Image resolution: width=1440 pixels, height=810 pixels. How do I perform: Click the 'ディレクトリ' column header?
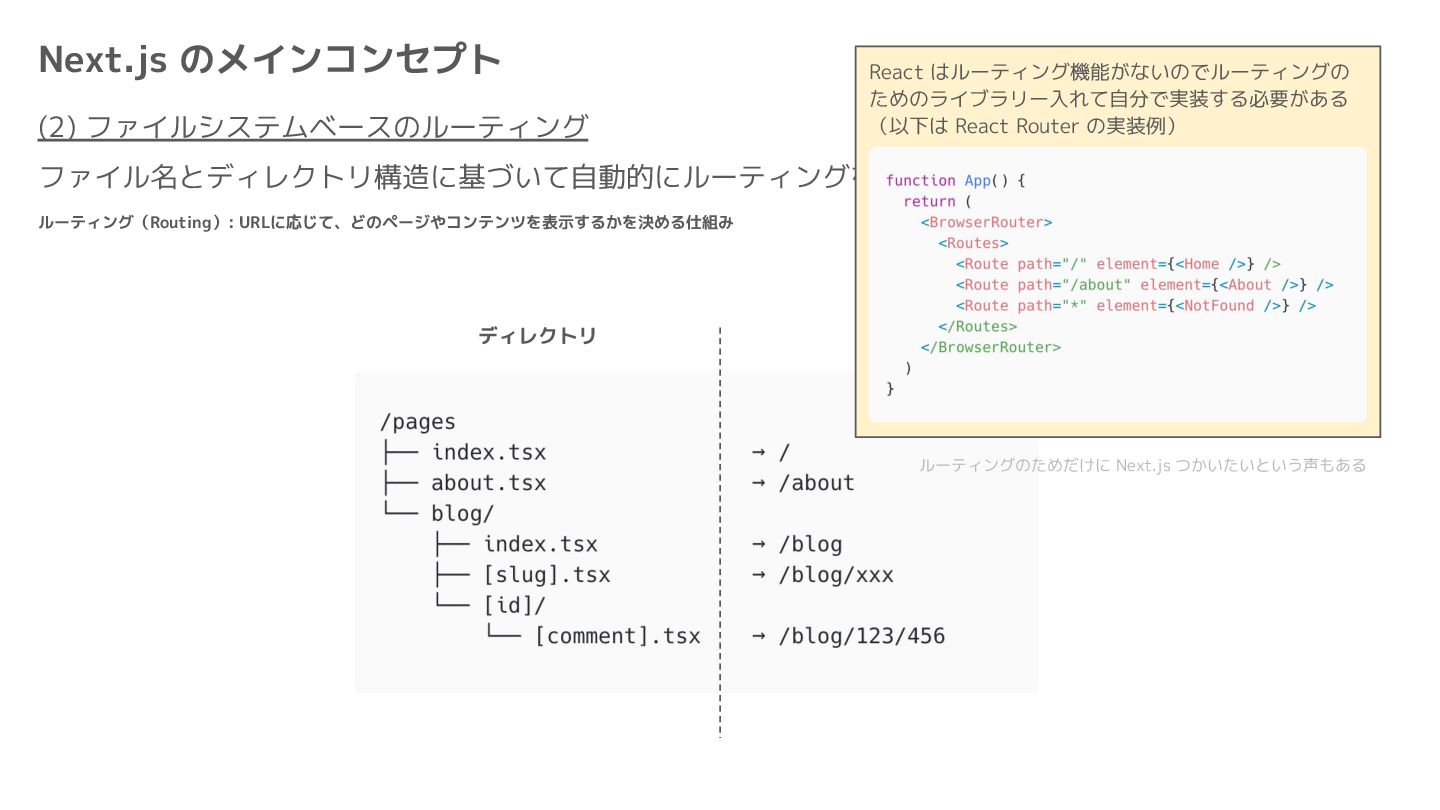537,336
